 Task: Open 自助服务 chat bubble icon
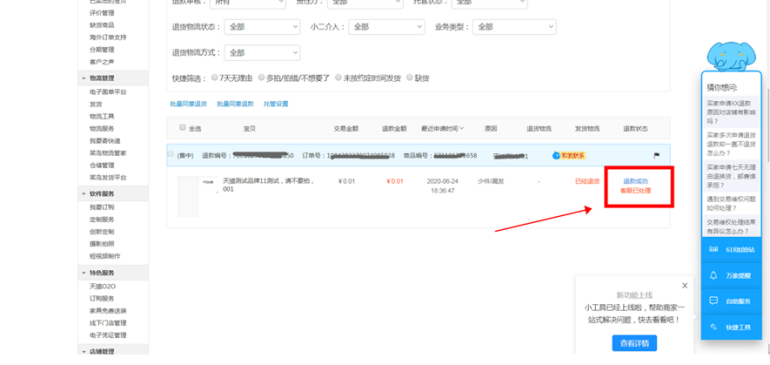coord(714,301)
